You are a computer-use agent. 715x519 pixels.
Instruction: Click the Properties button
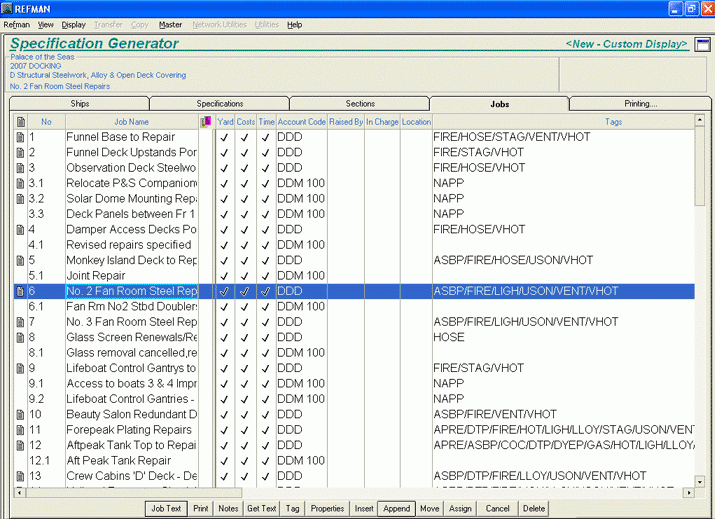[327, 509]
